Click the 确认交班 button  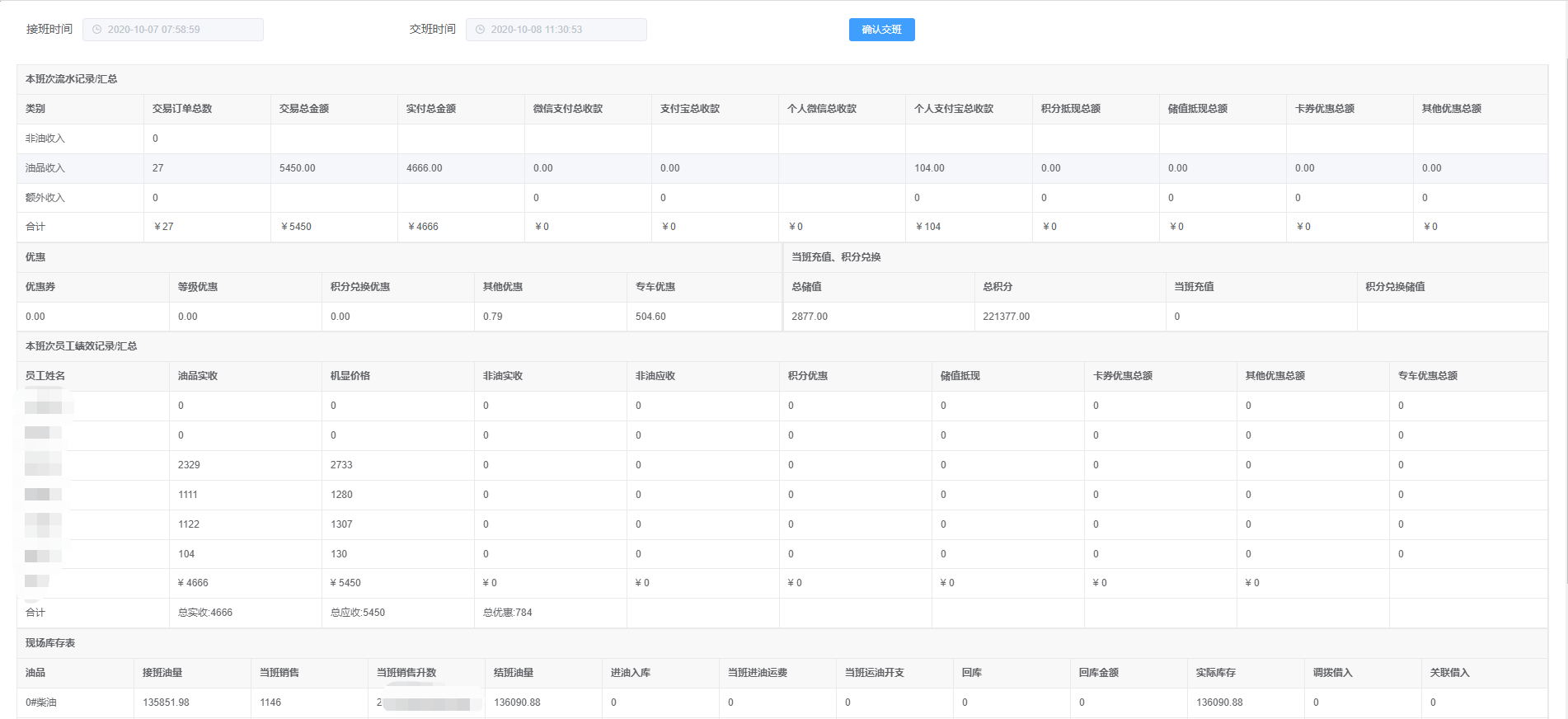tap(881, 30)
